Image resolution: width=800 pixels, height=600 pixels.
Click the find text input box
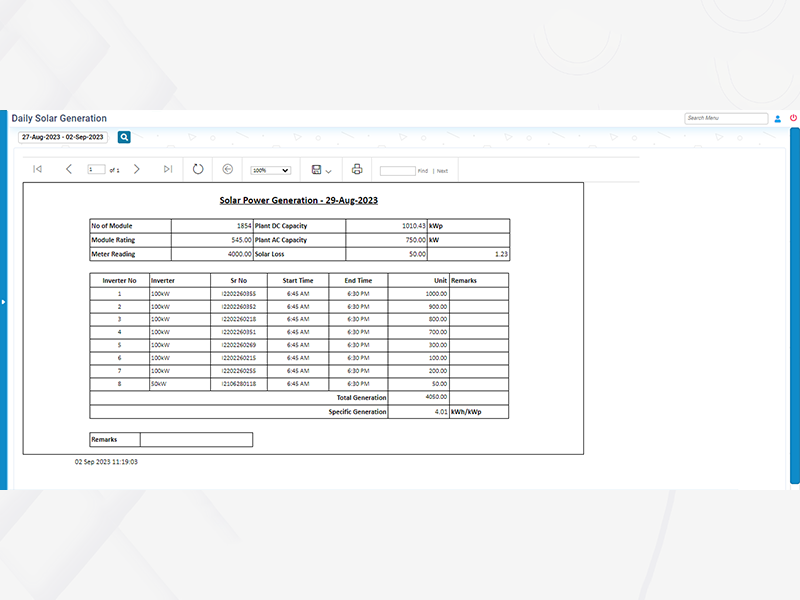(397, 171)
